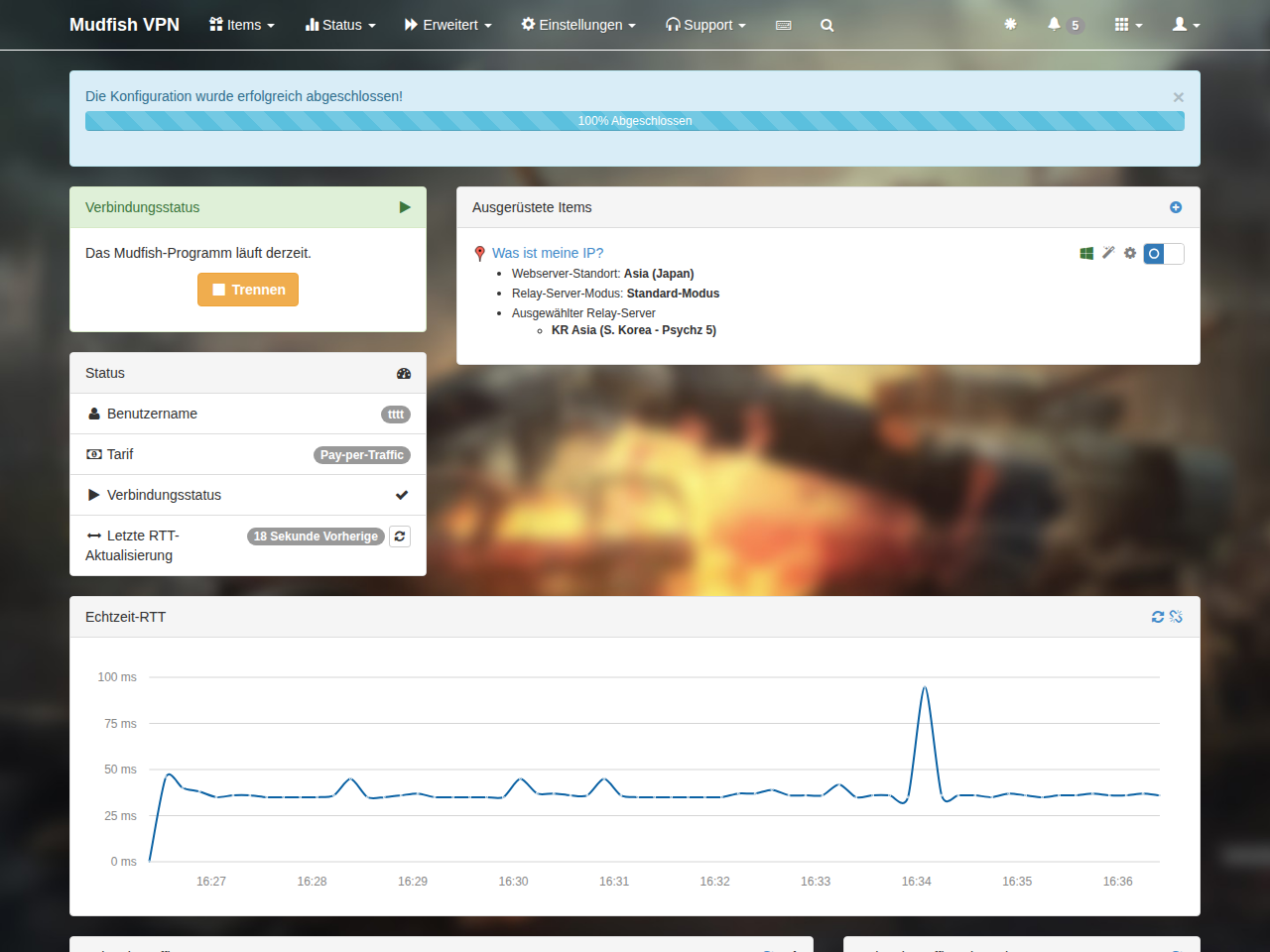This screenshot has height=952, width=1270.
Task: Click the Ausgerüstete Items panel title
Action: (x=532, y=207)
